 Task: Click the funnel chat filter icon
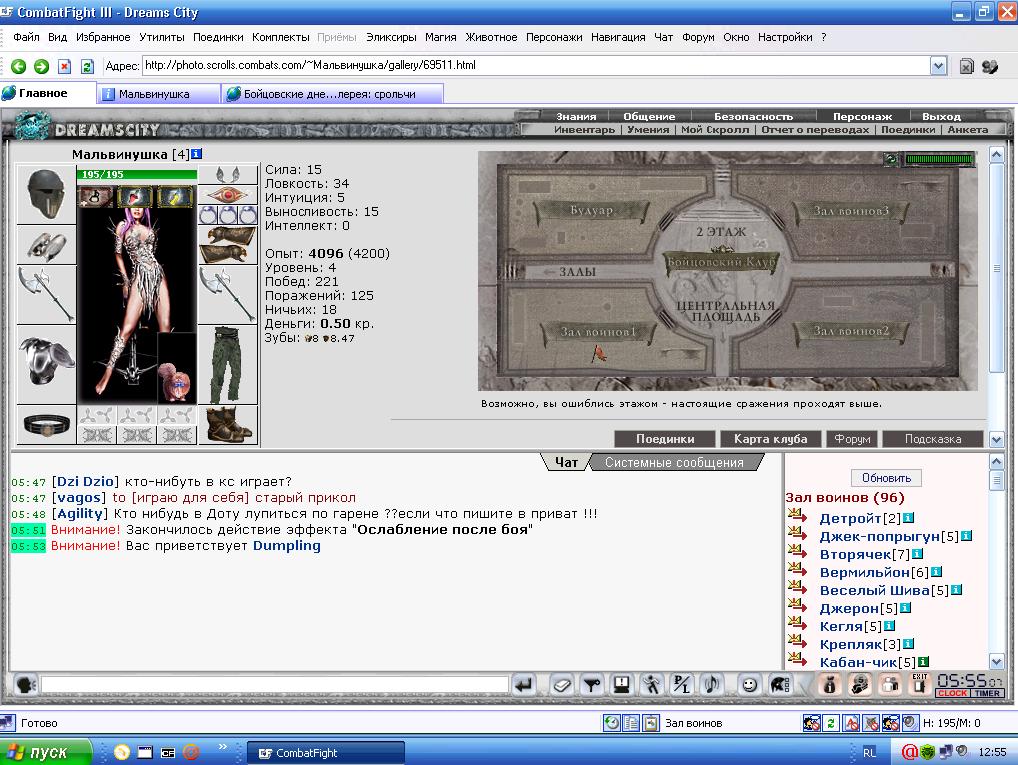pyautogui.click(x=591, y=684)
